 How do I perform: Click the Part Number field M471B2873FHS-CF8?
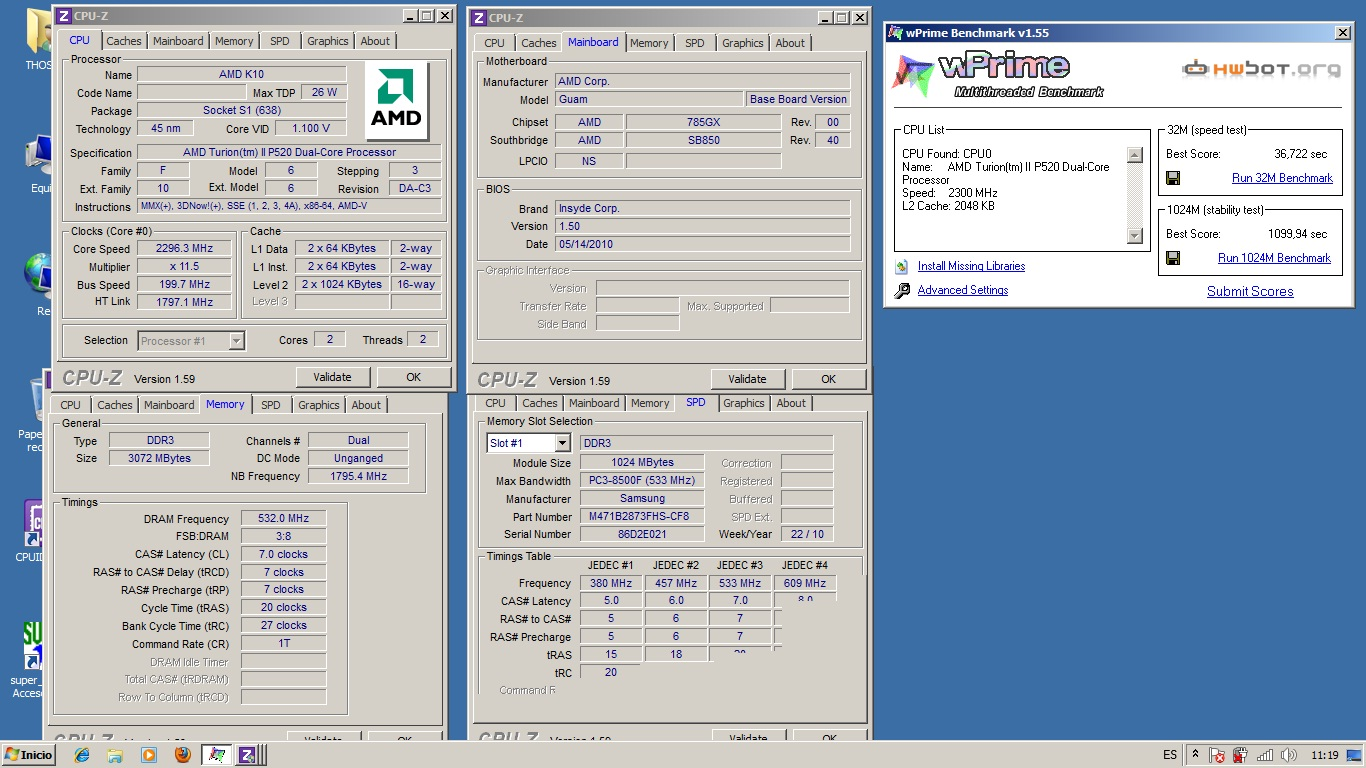pos(642,517)
